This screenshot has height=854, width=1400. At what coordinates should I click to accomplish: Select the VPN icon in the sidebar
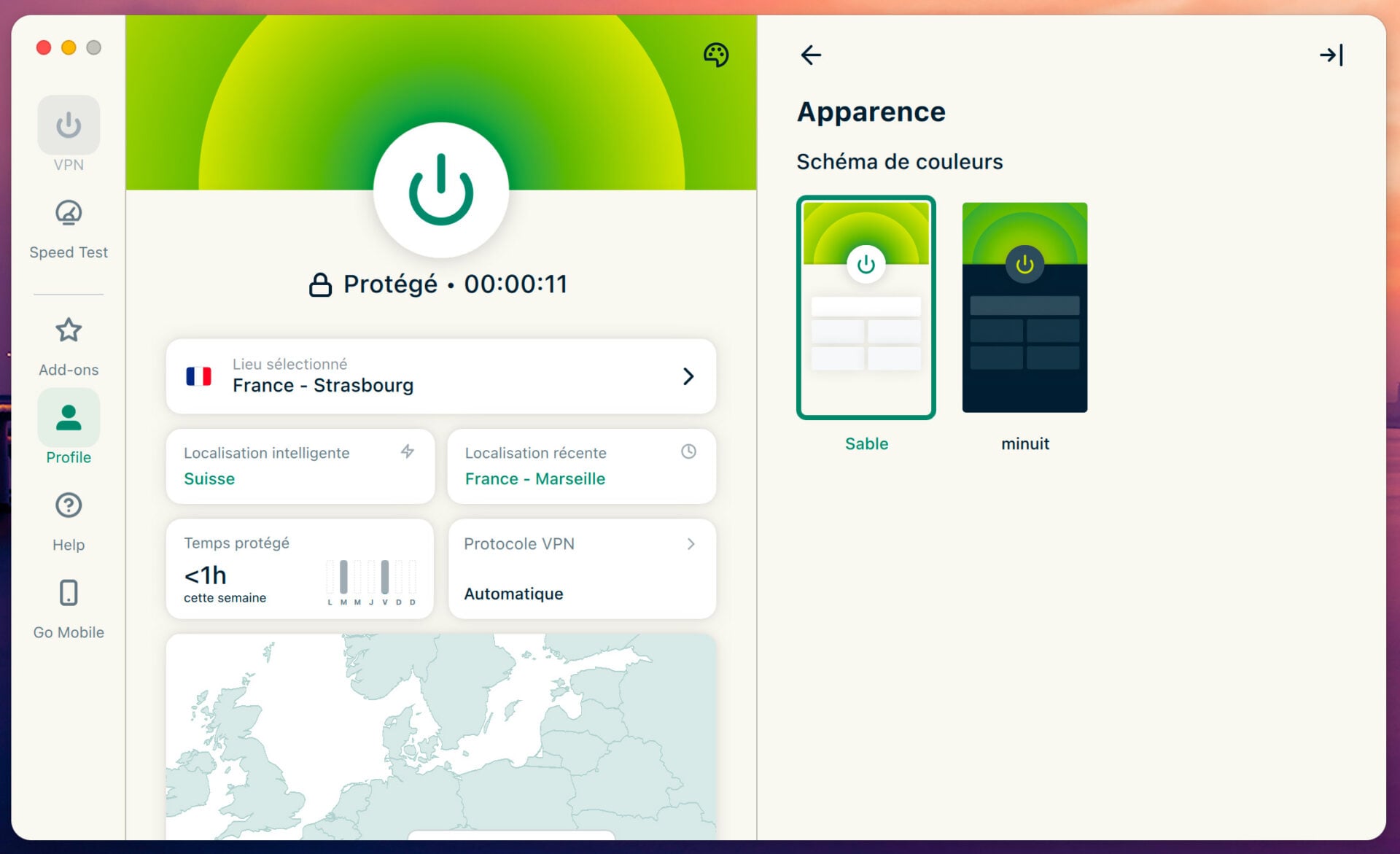coord(68,125)
